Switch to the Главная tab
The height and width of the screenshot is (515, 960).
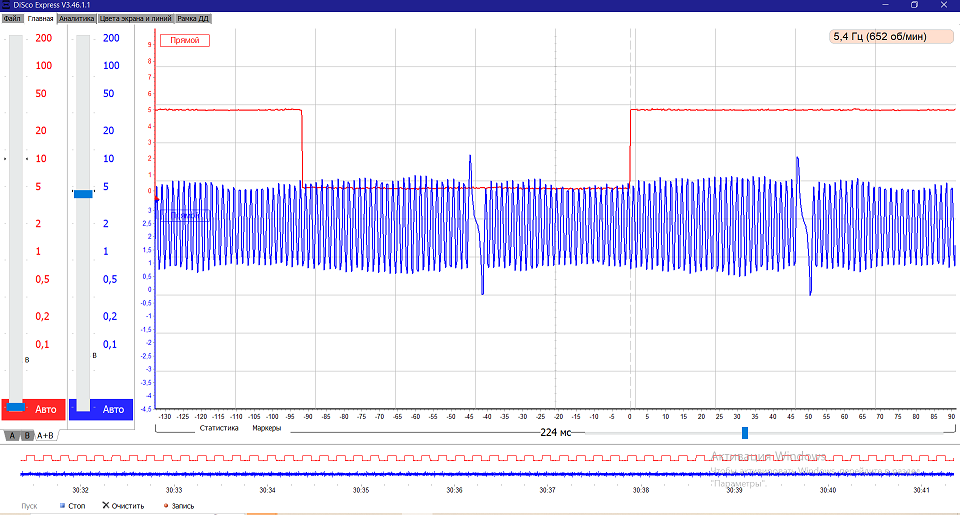(x=40, y=18)
